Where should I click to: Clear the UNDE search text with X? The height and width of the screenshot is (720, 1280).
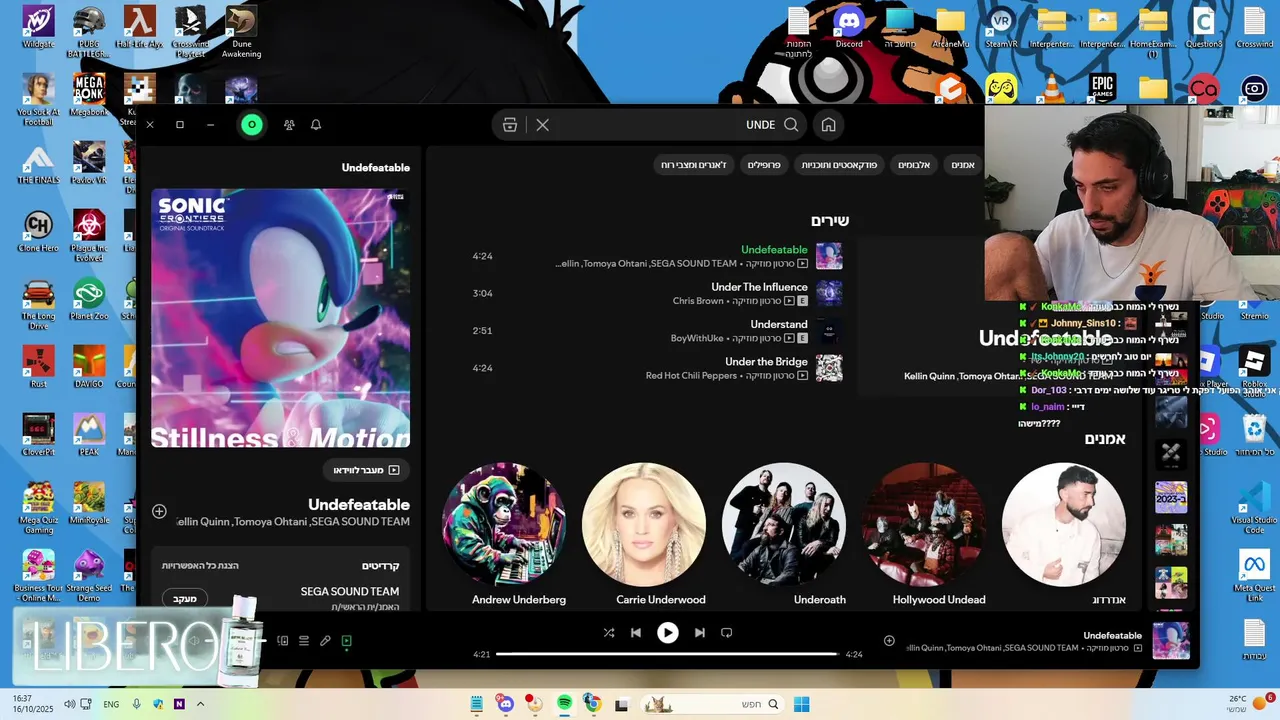pyautogui.click(x=542, y=125)
